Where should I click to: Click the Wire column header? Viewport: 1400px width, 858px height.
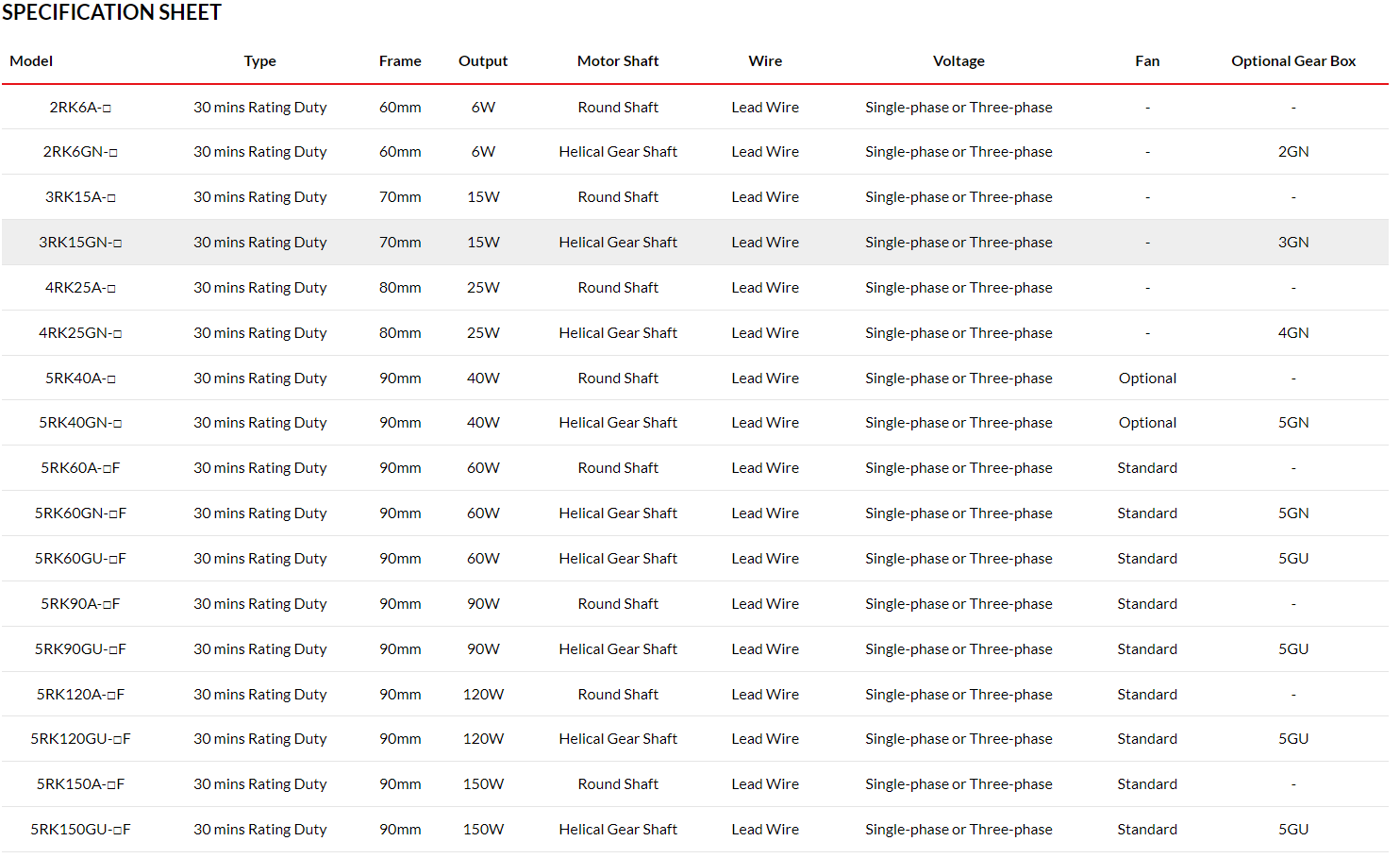pyautogui.click(x=765, y=61)
